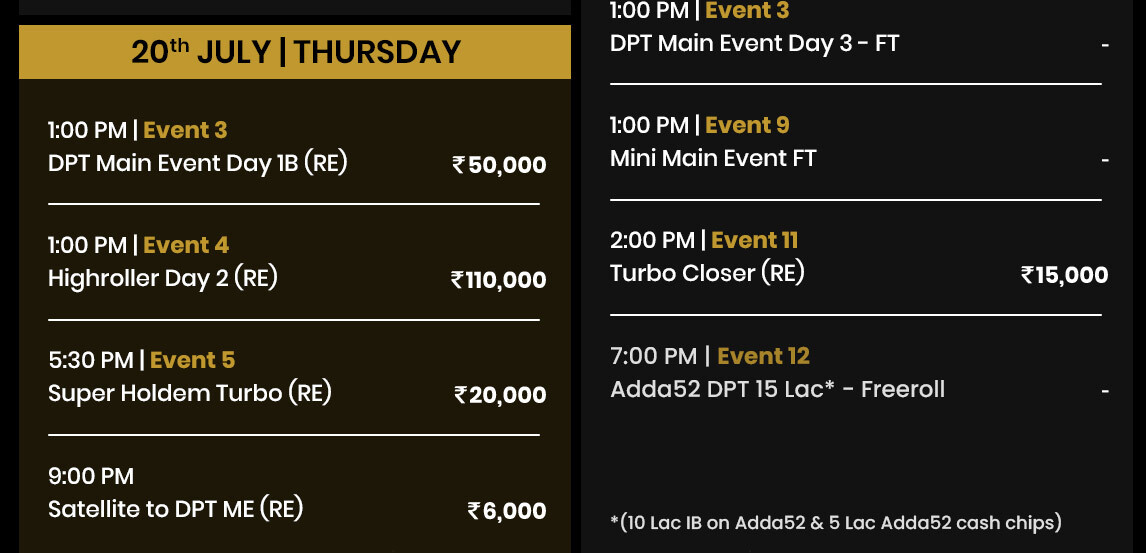The height and width of the screenshot is (553, 1146).
Task: Click the ₹20,000 buy-in price
Action: tap(500, 395)
